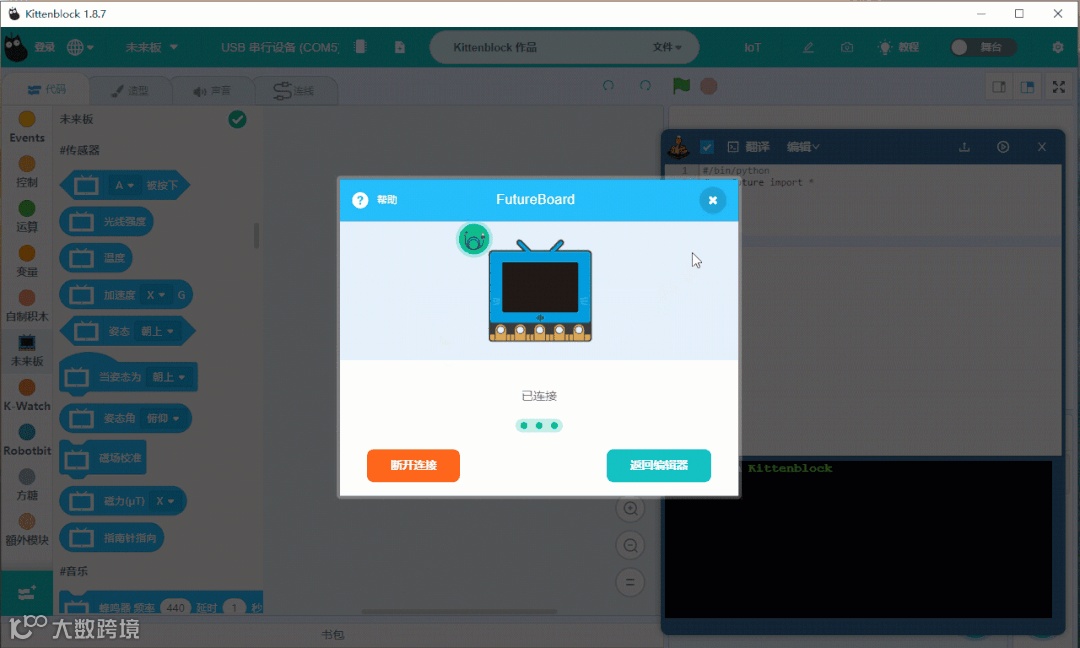Toggle the checkbox in code panel header
1080x648 pixels.
tap(707, 147)
